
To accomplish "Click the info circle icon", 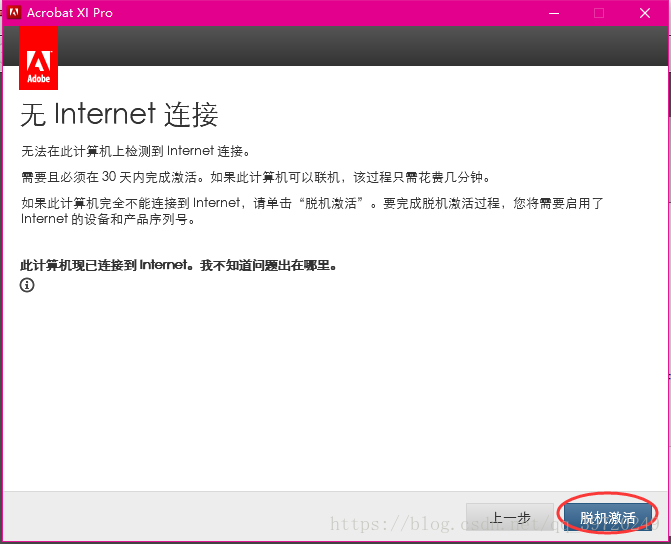I will click(27, 285).
